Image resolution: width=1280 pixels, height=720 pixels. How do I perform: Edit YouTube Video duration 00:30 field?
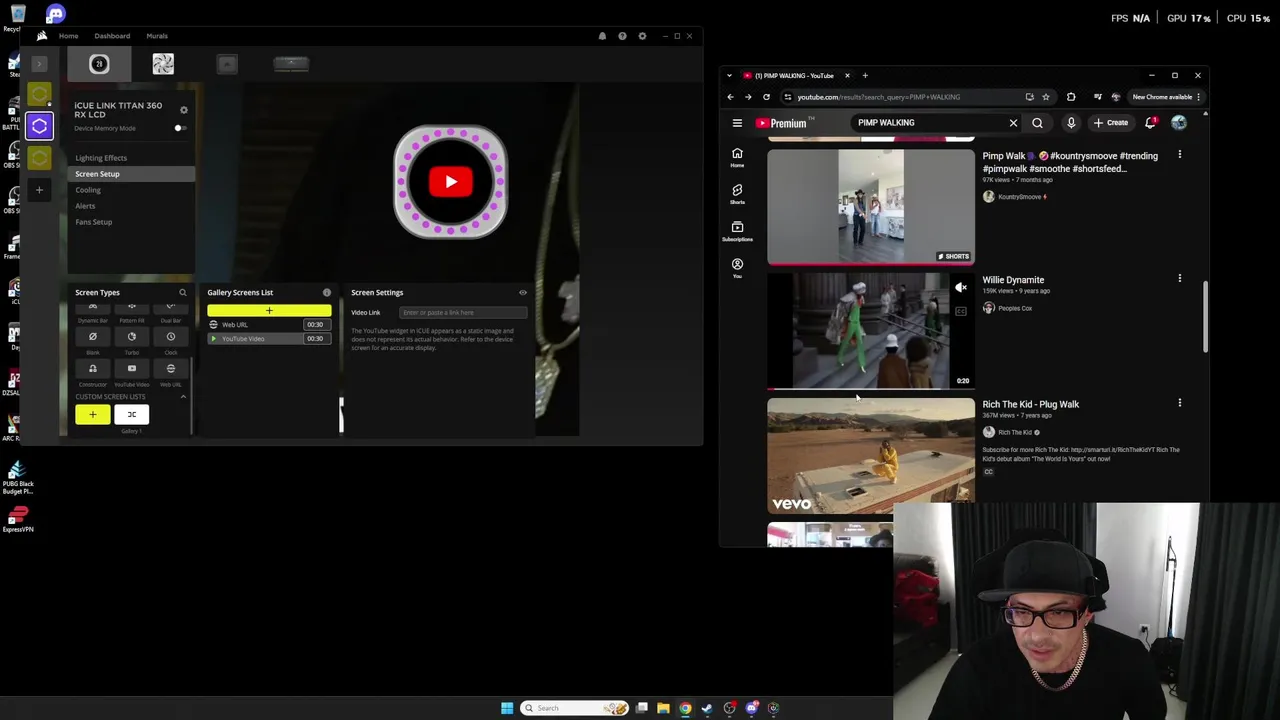click(x=315, y=339)
